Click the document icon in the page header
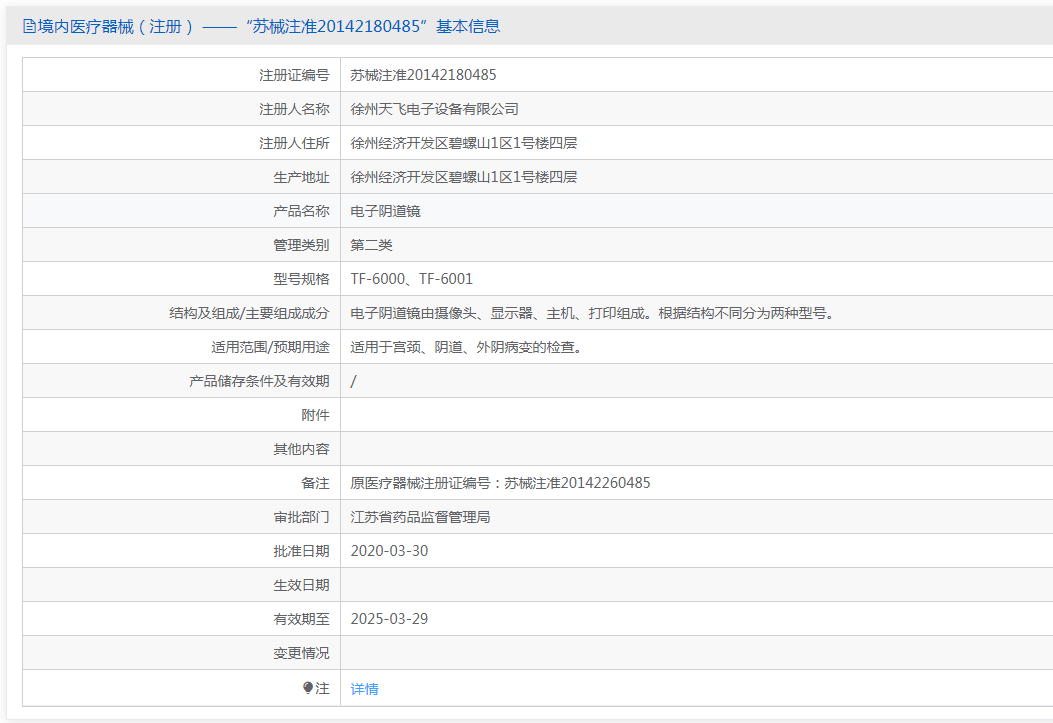Viewport: 1053px width, 723px height. click(x=30, y=26)
